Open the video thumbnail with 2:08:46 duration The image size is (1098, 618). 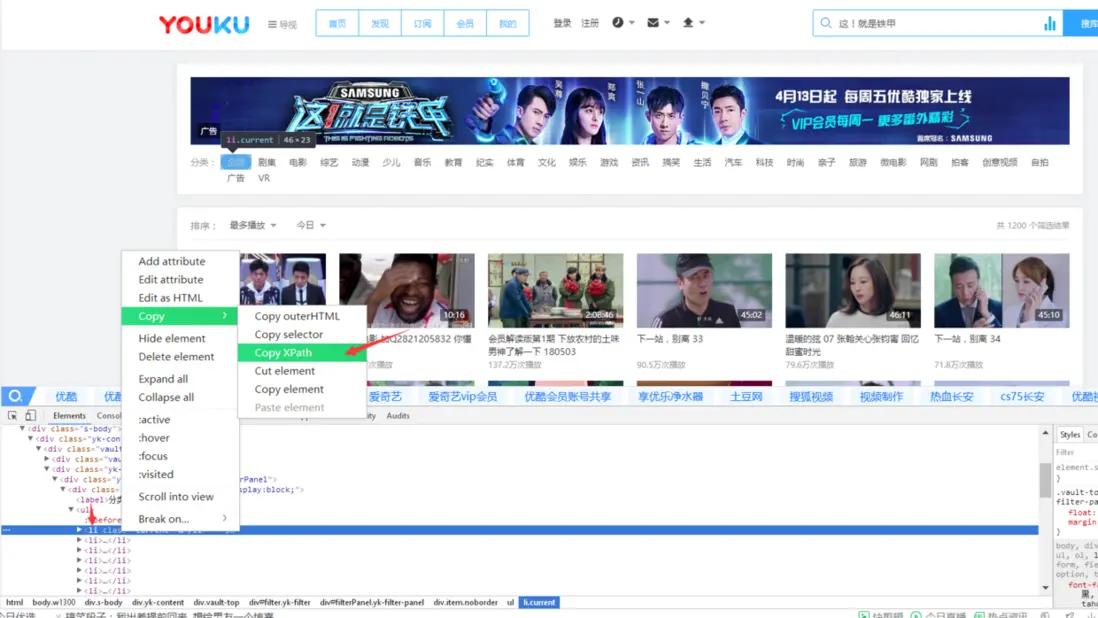[x=555, y=290]
